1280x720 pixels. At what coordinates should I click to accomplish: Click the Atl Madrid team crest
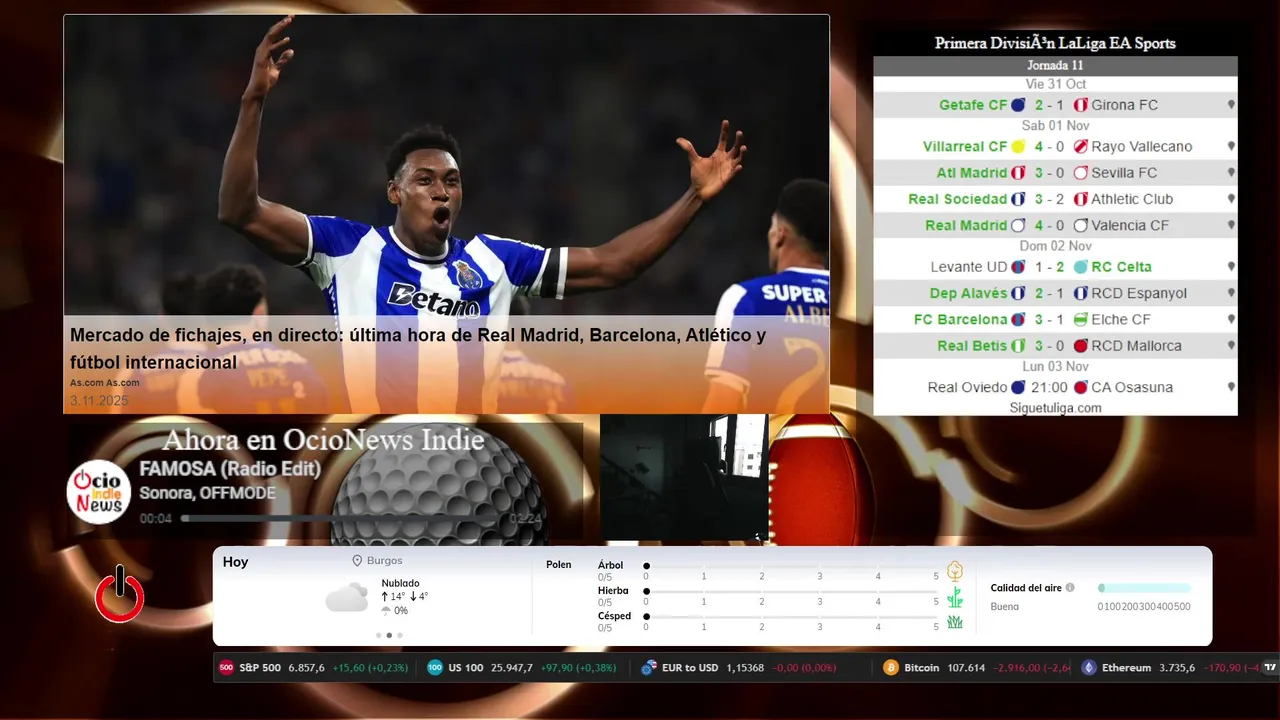[x=1018, y=173]
